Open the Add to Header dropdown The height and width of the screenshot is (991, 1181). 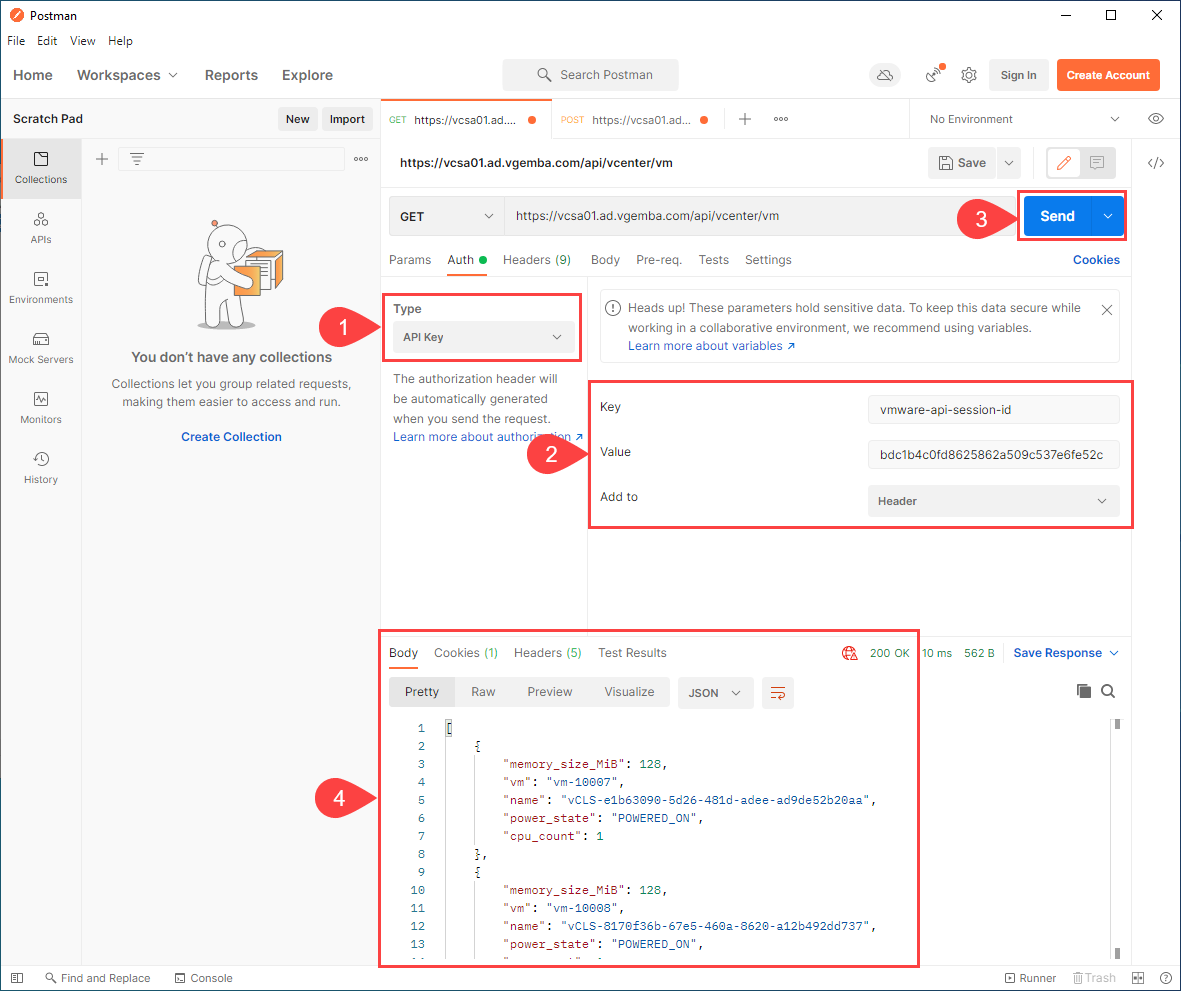click(x=993, y=501)
